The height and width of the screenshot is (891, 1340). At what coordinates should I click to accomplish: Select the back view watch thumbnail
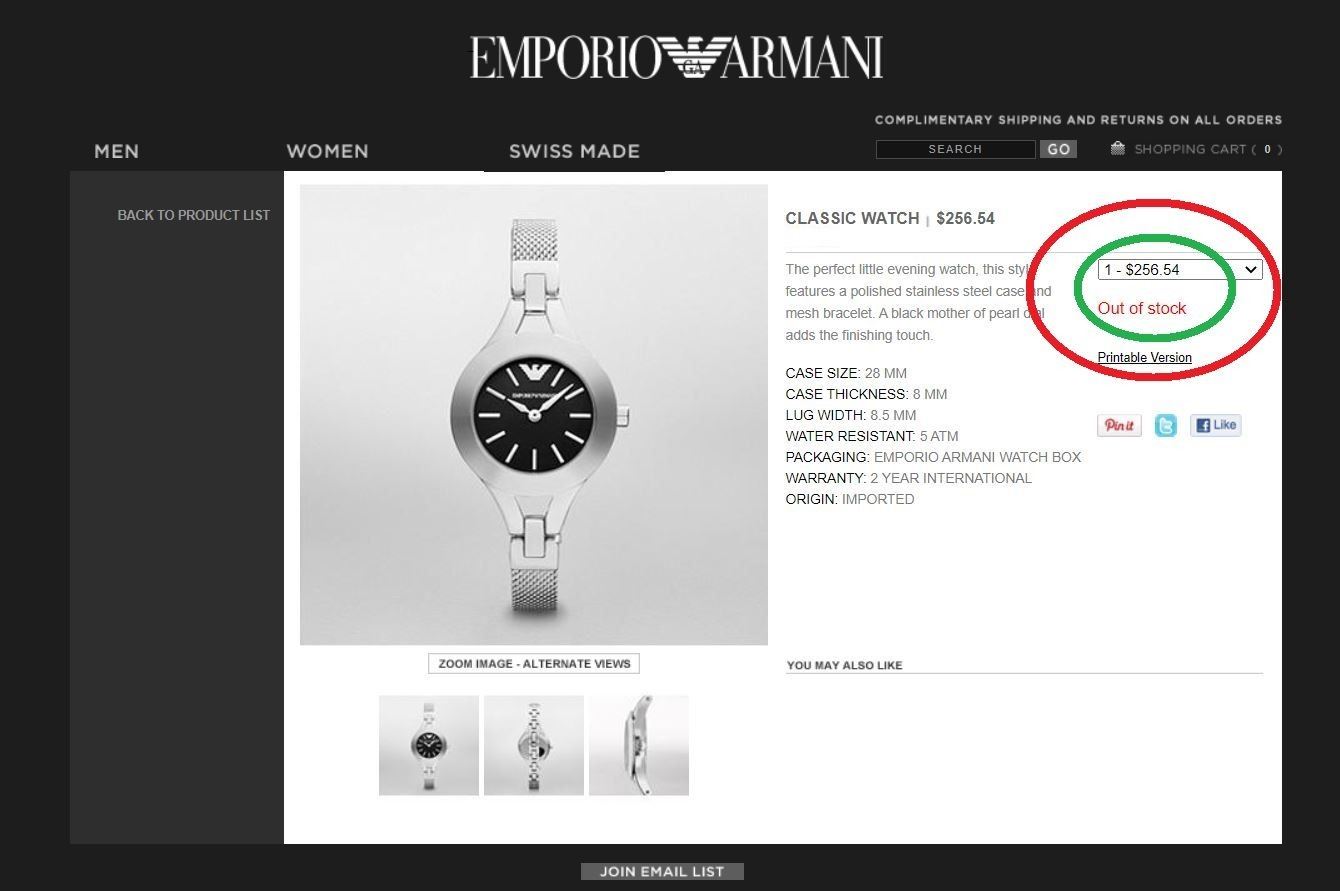534,745
